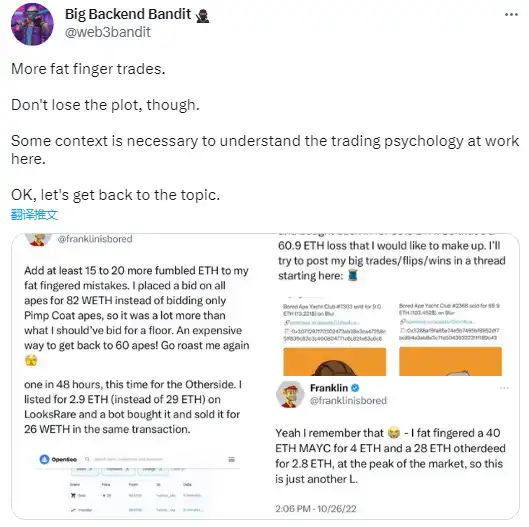529x527 pixels.
Task: Open the @franklinisbored handle under Franklin
Action: pyautogui.click(x=348, y=400)
